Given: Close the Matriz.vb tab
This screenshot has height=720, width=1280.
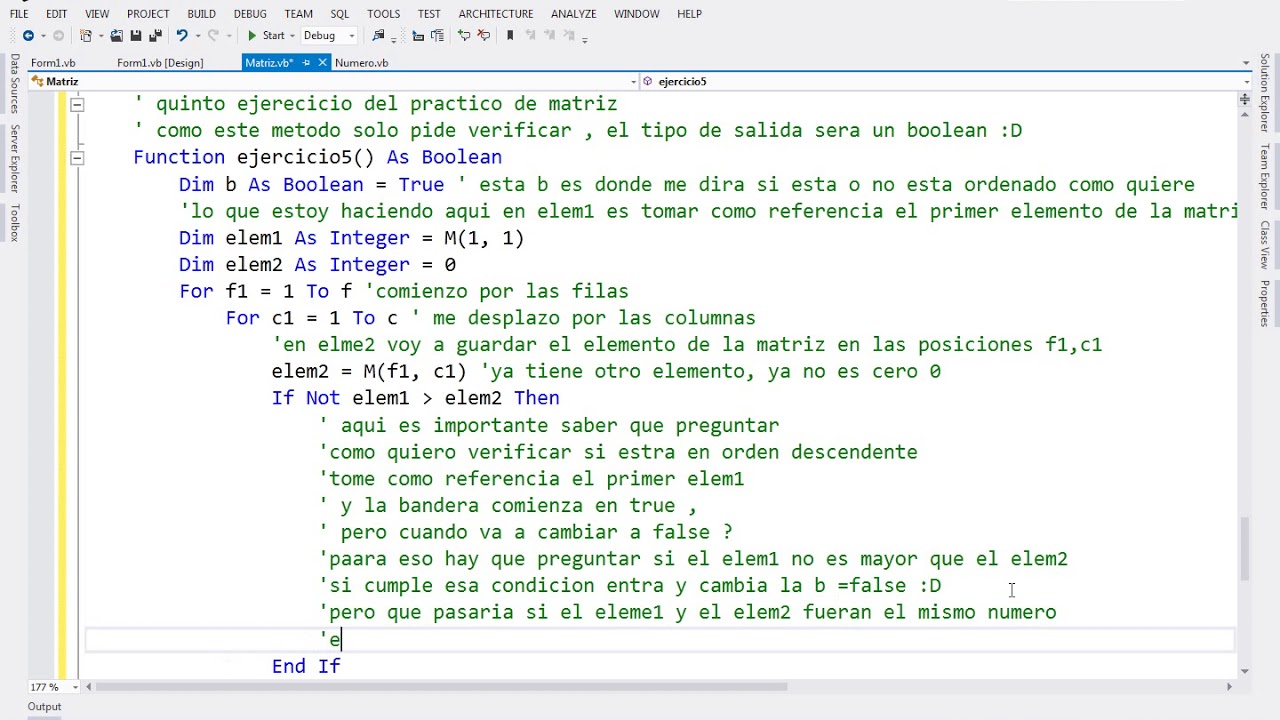Looking at the screenshot, I should click(322, 62).
